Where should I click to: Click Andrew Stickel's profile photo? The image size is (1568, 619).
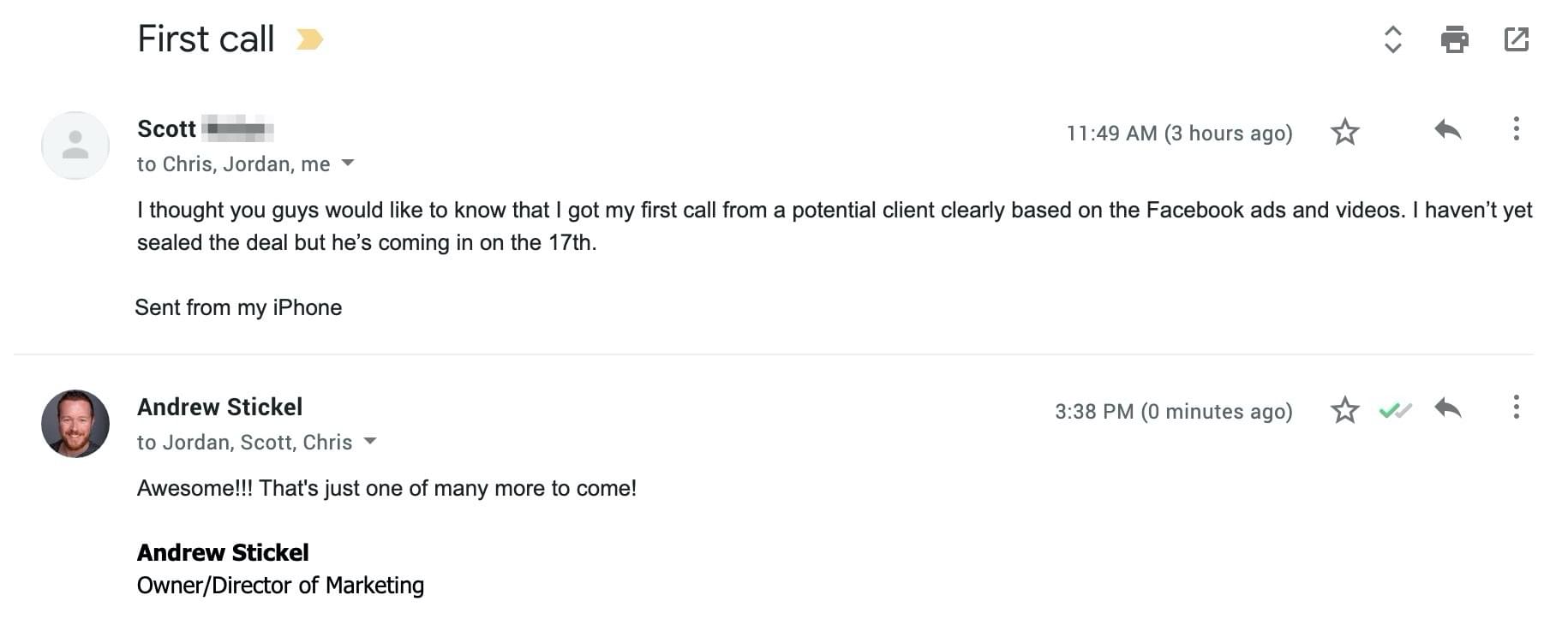click(75, 424)
